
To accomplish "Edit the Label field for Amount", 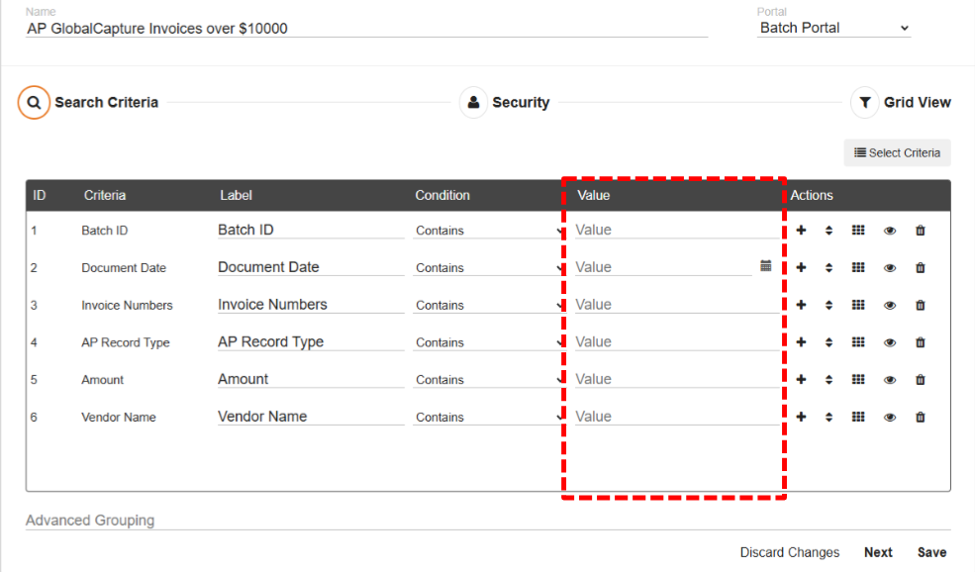I will point(311,379).
